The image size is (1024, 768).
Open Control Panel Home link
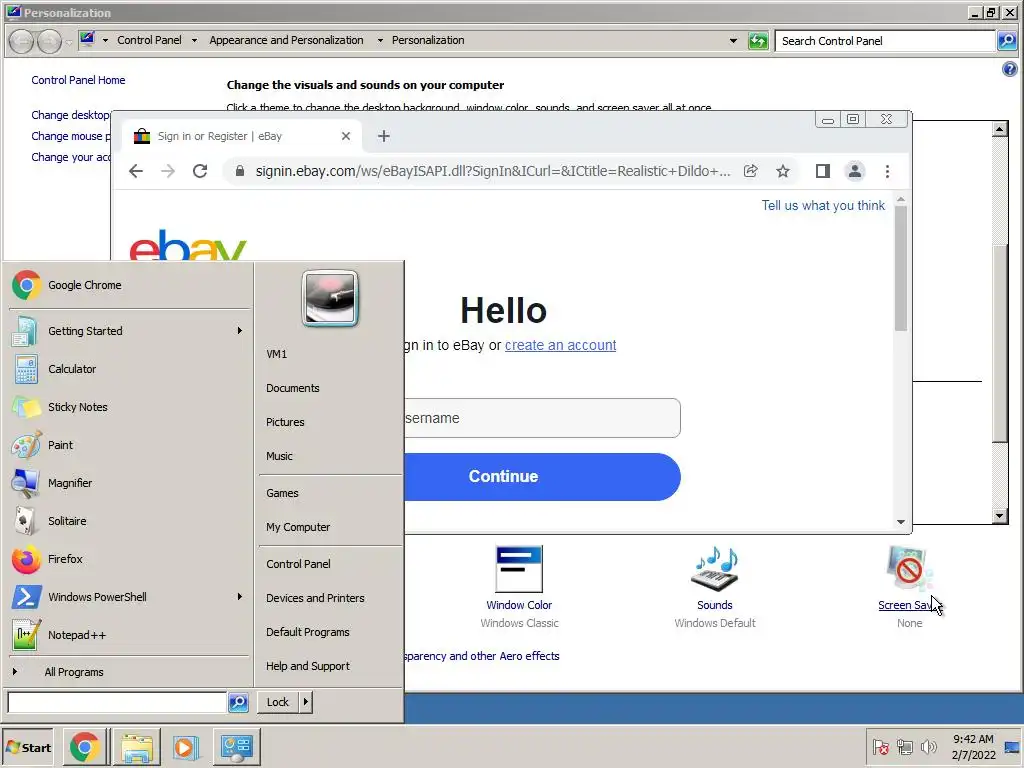tap(78, 80)
